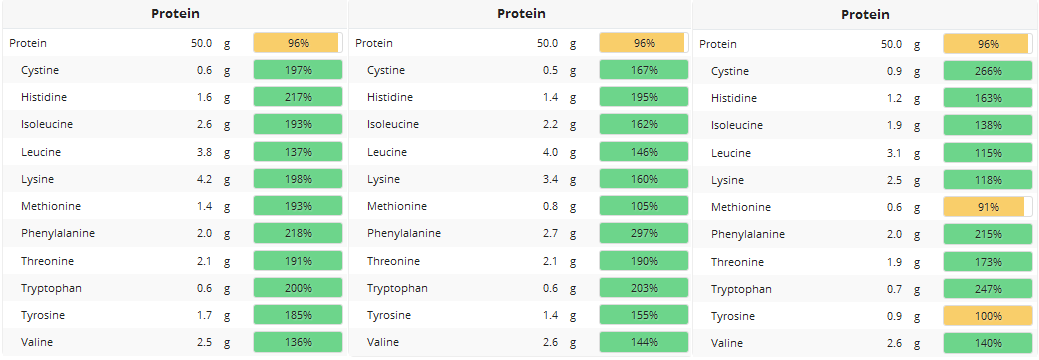Select the Cystine 266% progress bar
Image resolution: width=1039 pixels, height=360 pixels.
coord(988,71)
